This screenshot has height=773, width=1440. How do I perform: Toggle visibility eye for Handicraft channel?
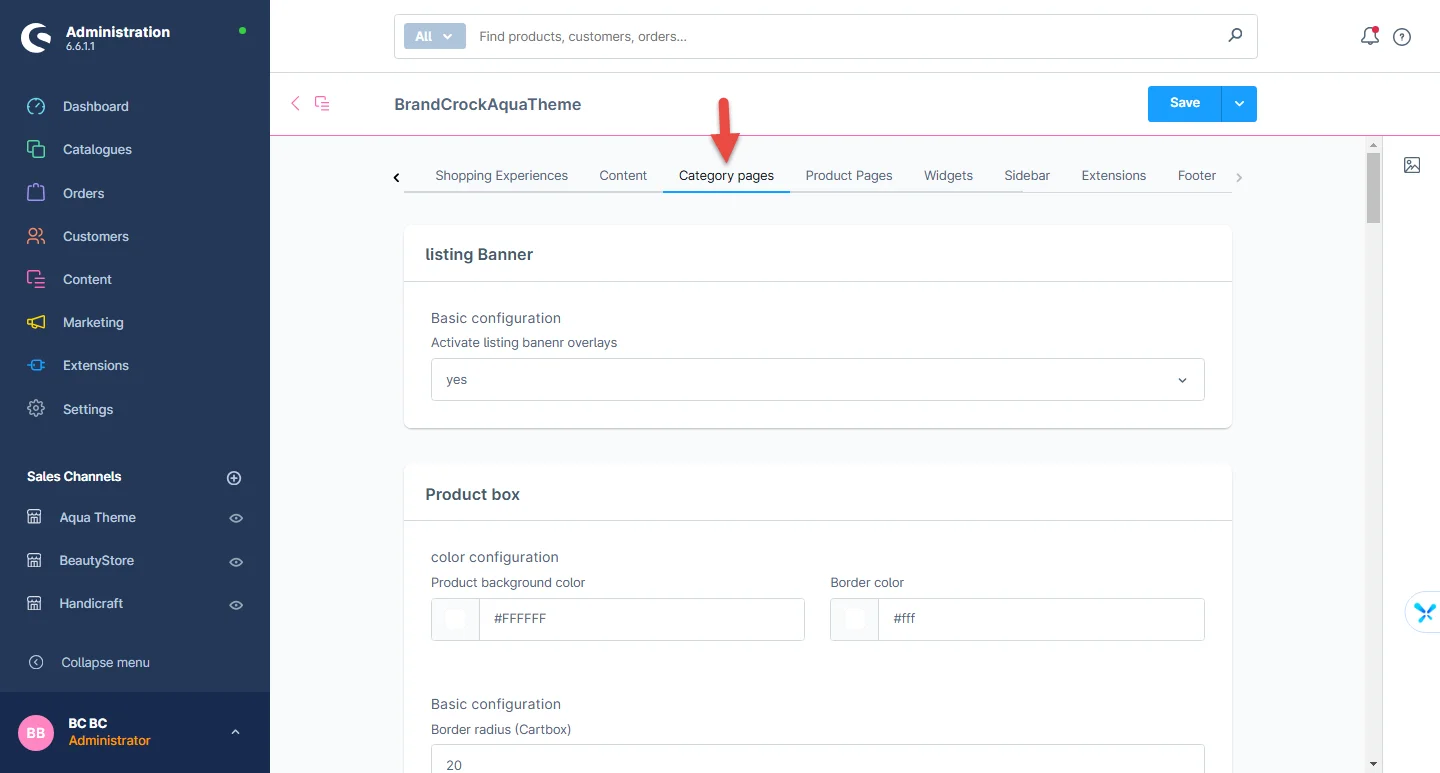(x=236, y=605)
